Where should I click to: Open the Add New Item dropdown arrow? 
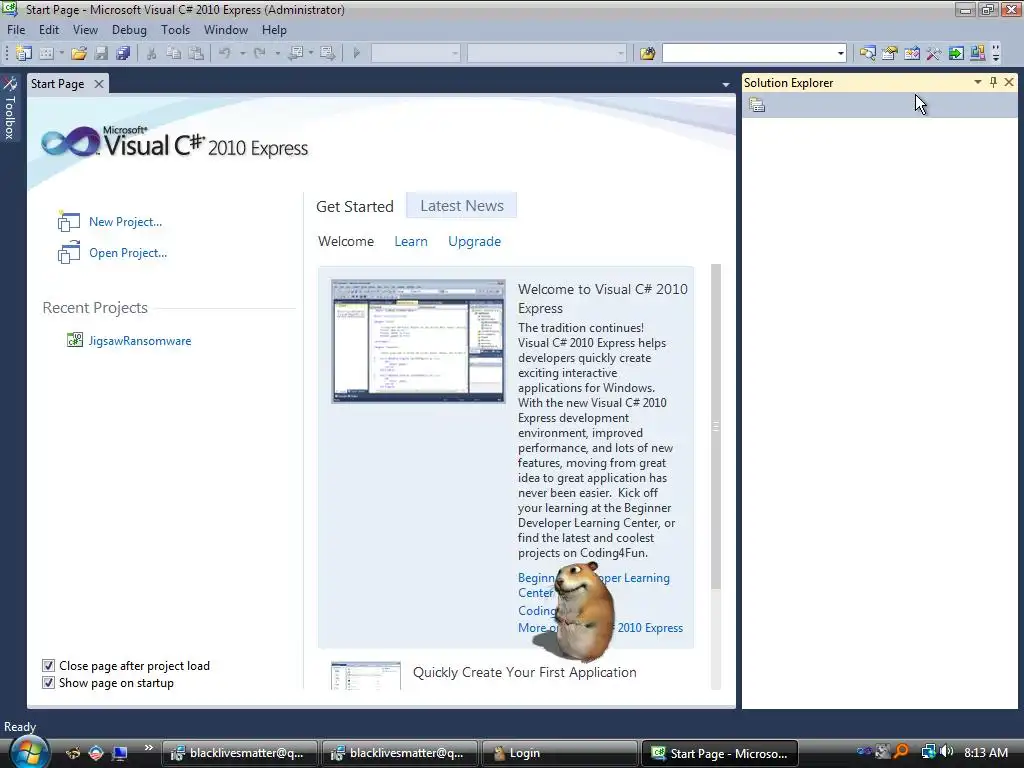point(61,53)
